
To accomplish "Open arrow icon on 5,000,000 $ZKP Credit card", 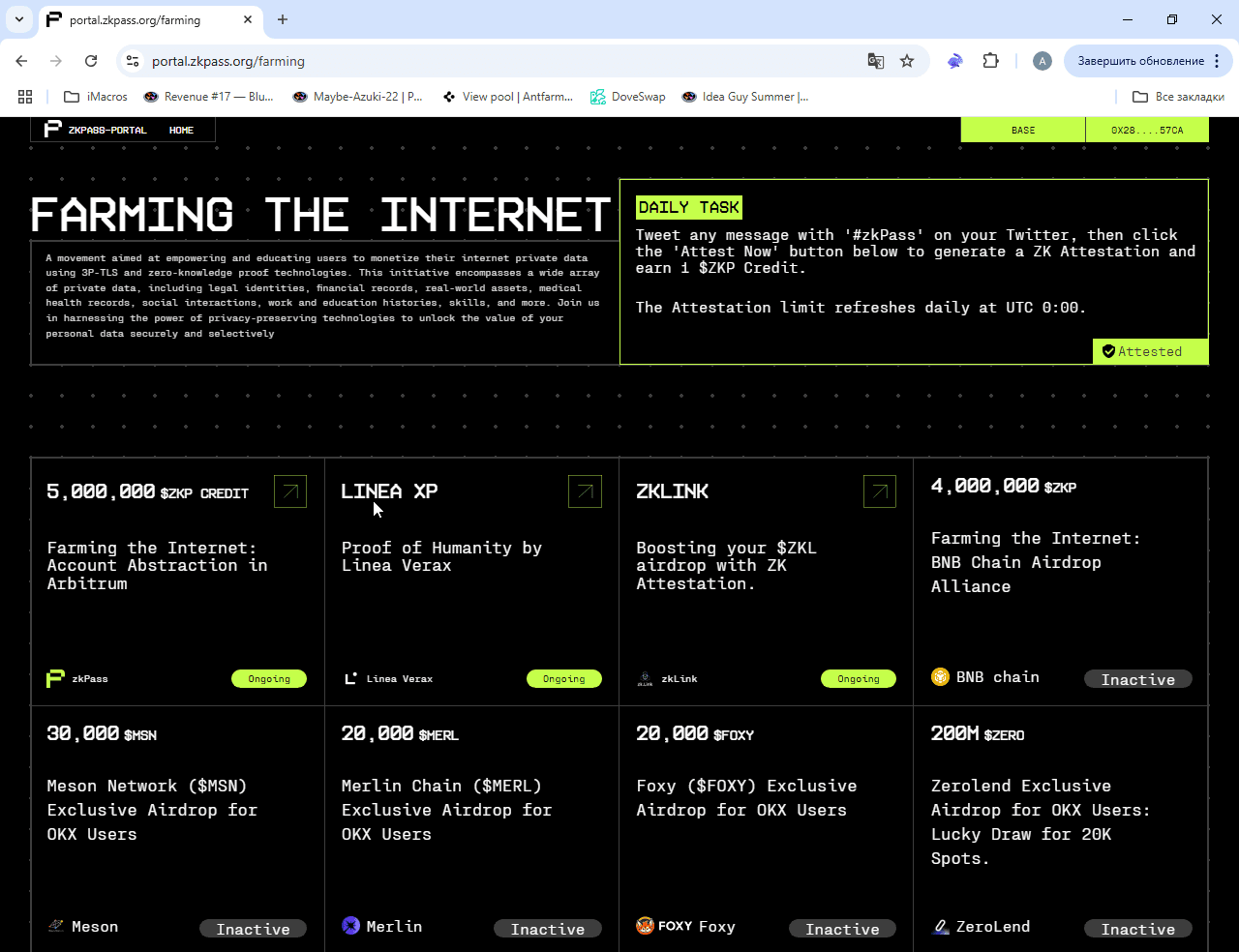I will coord(290,491).
